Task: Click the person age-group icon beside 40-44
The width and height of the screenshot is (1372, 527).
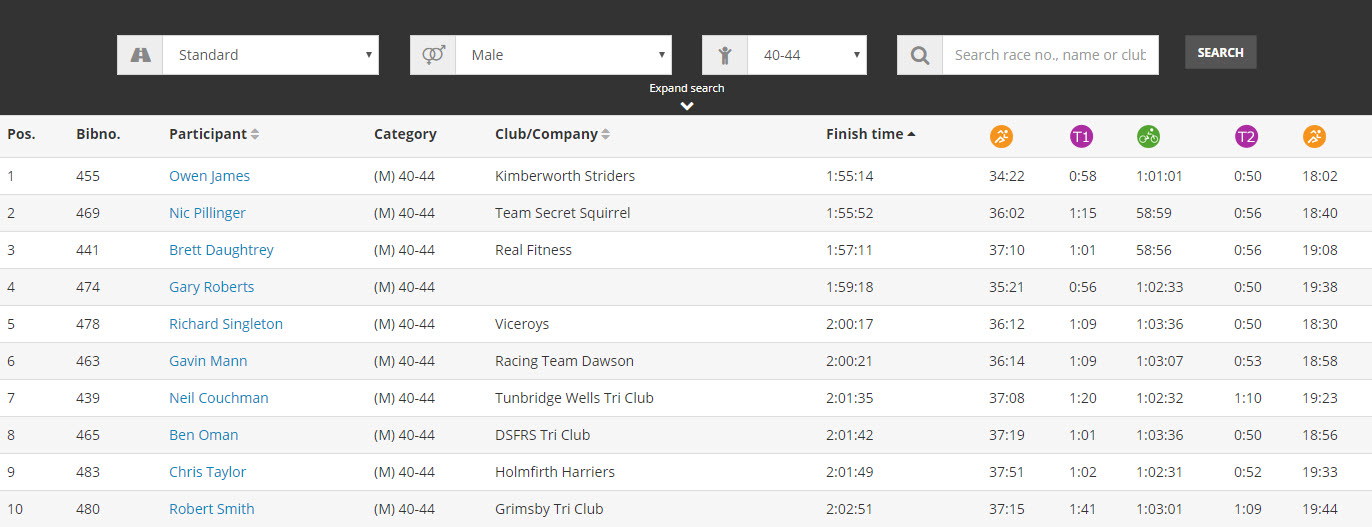Action: point(725,55)
